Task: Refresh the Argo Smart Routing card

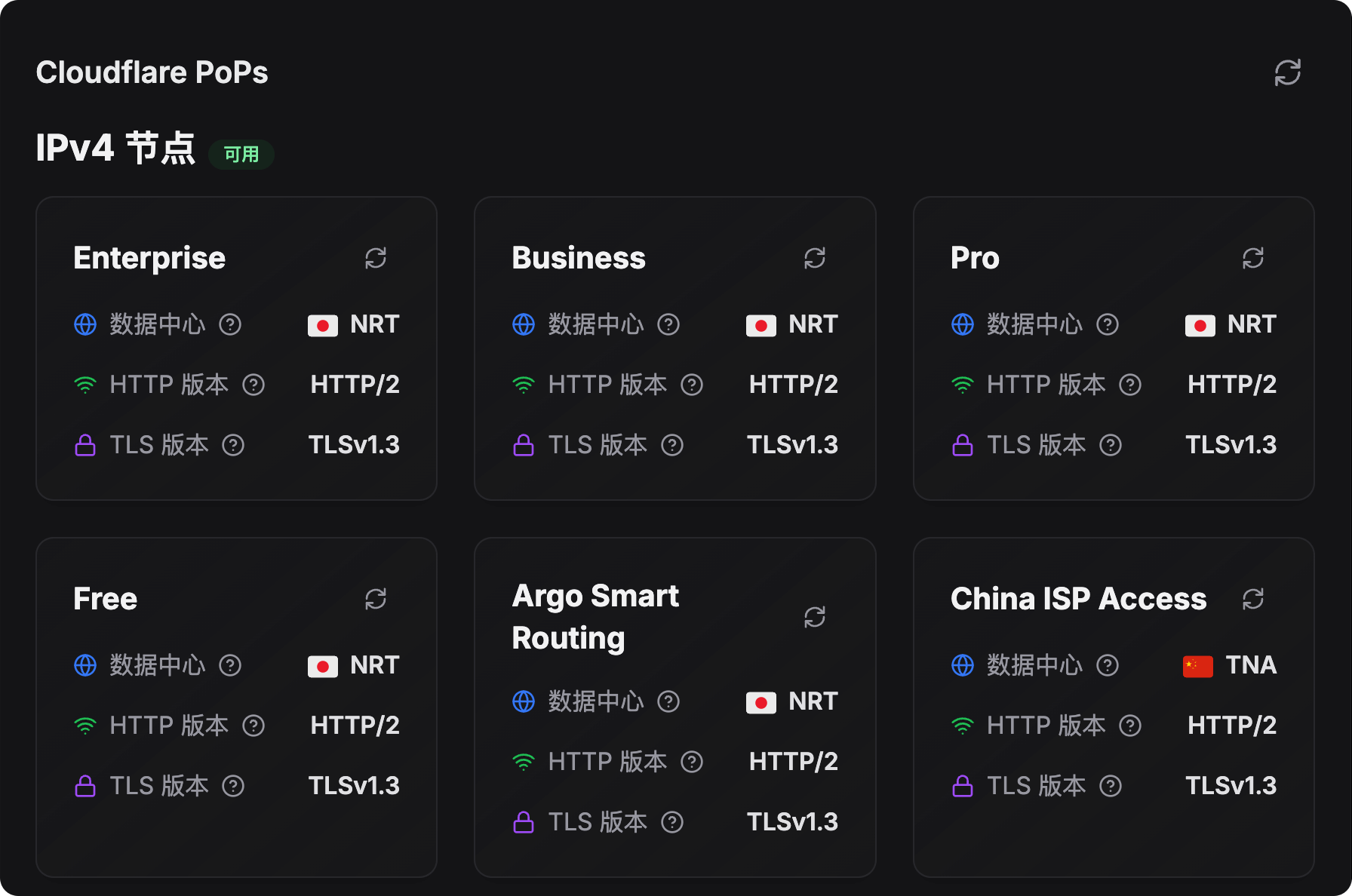Action: point(814,618)
